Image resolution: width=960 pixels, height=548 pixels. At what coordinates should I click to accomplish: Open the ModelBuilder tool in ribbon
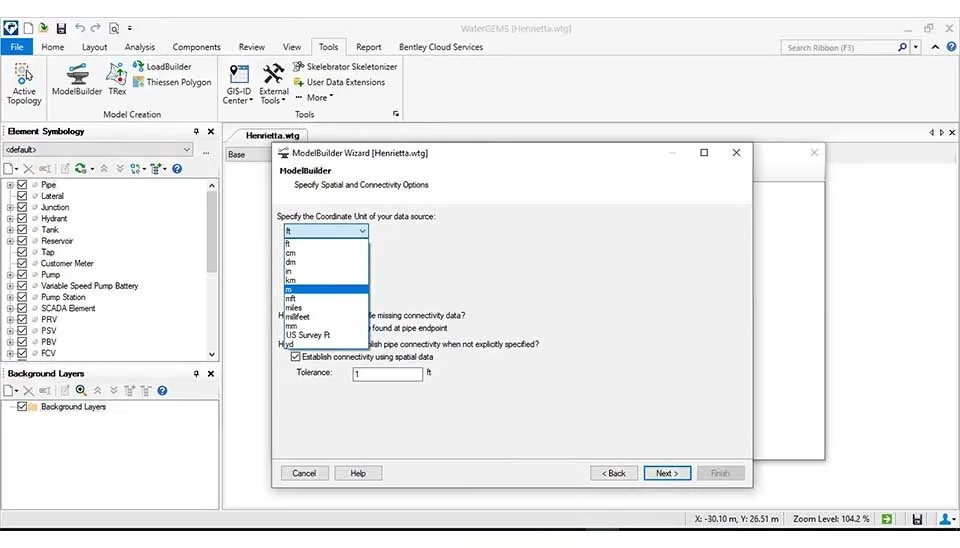(76, 78)
